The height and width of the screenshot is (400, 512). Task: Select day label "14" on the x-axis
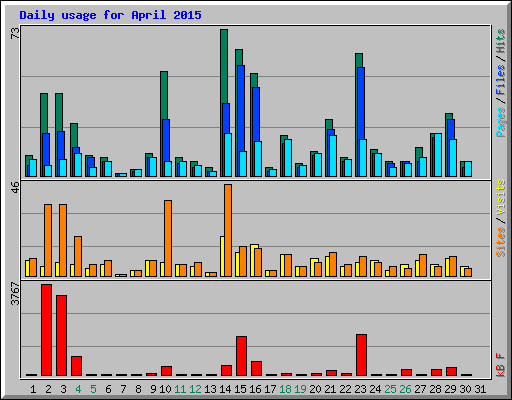(225, 389)
